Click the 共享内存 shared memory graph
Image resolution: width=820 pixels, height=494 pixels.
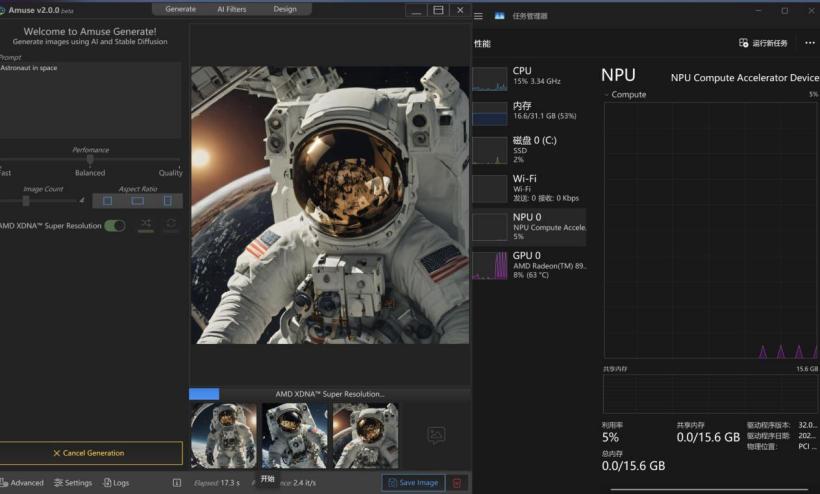click(x=711, y=394)
